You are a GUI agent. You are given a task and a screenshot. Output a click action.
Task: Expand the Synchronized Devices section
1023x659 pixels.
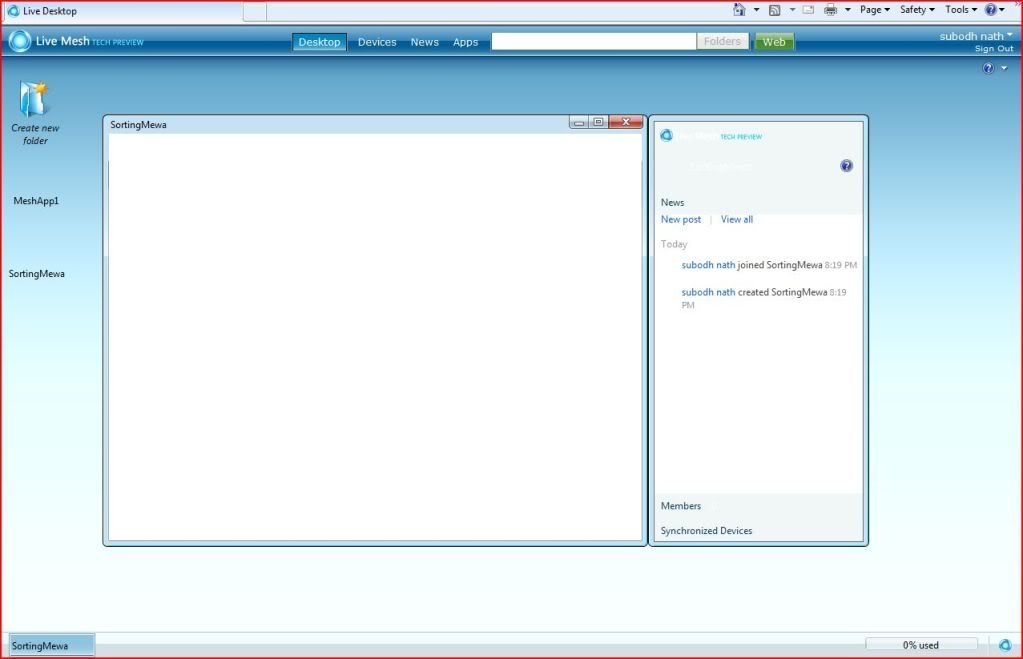tap(706, 530)
